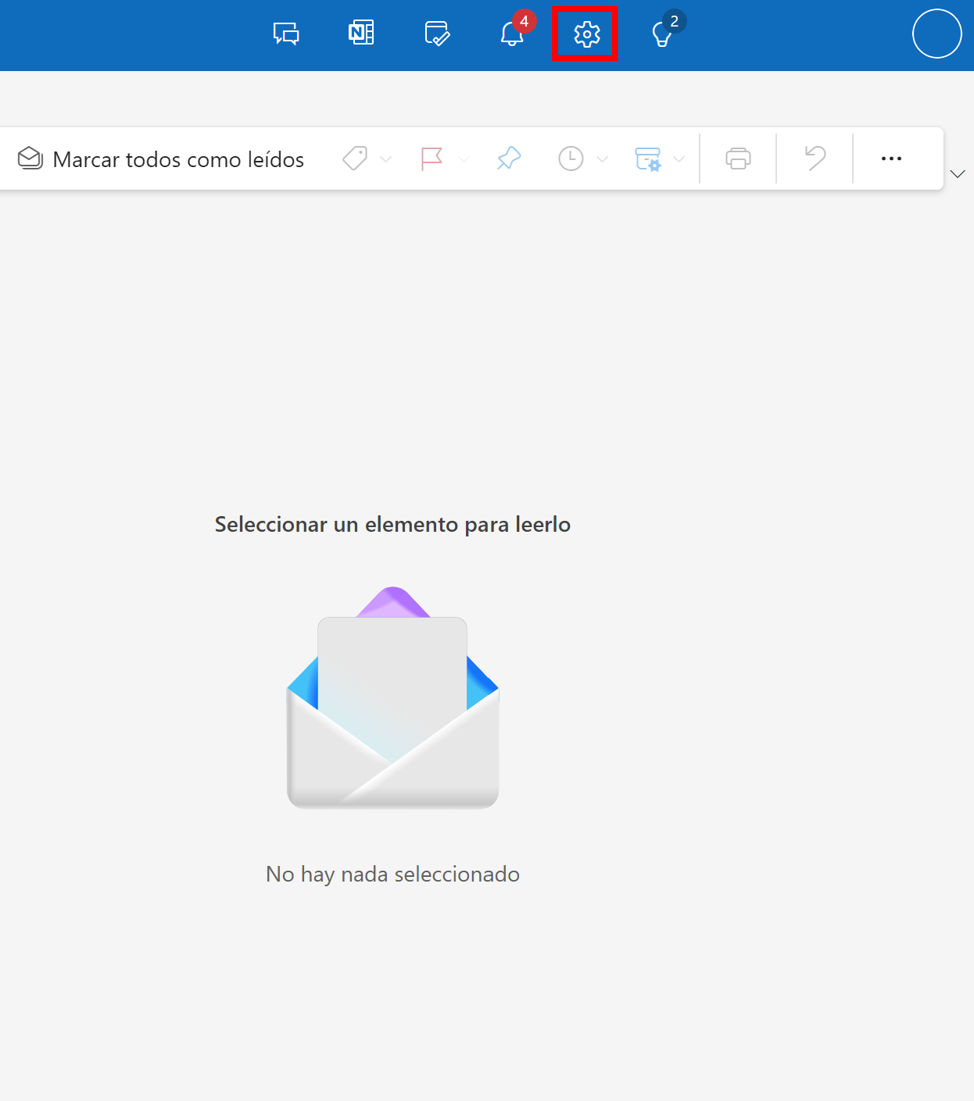Click text Seleccionar un elemento para leerlo

coord(393,525)
